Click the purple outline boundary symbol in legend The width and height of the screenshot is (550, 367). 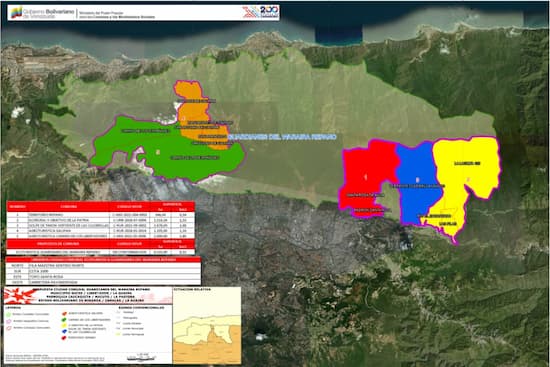point(8,321)
